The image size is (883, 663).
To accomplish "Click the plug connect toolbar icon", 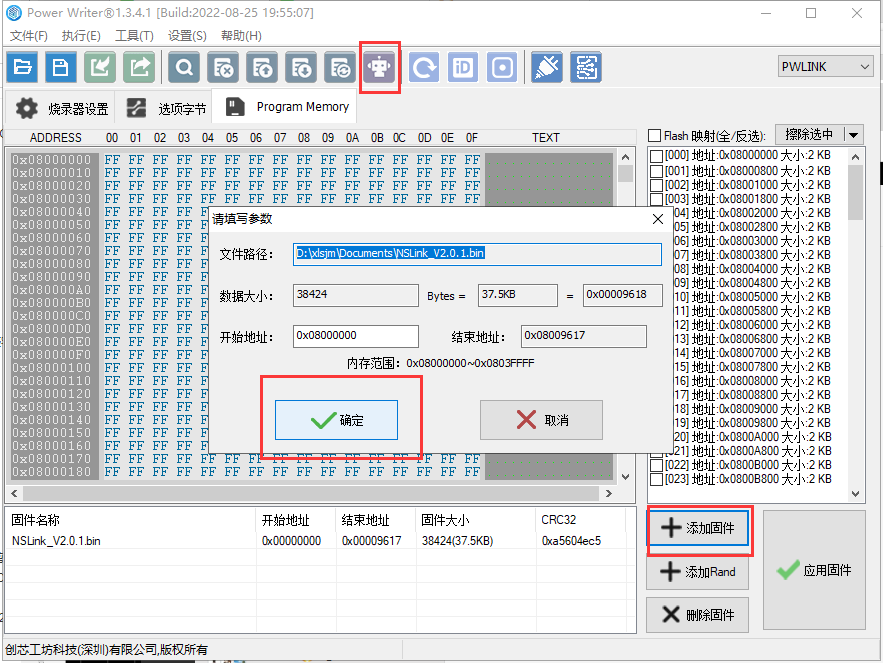I will (546, 68).
